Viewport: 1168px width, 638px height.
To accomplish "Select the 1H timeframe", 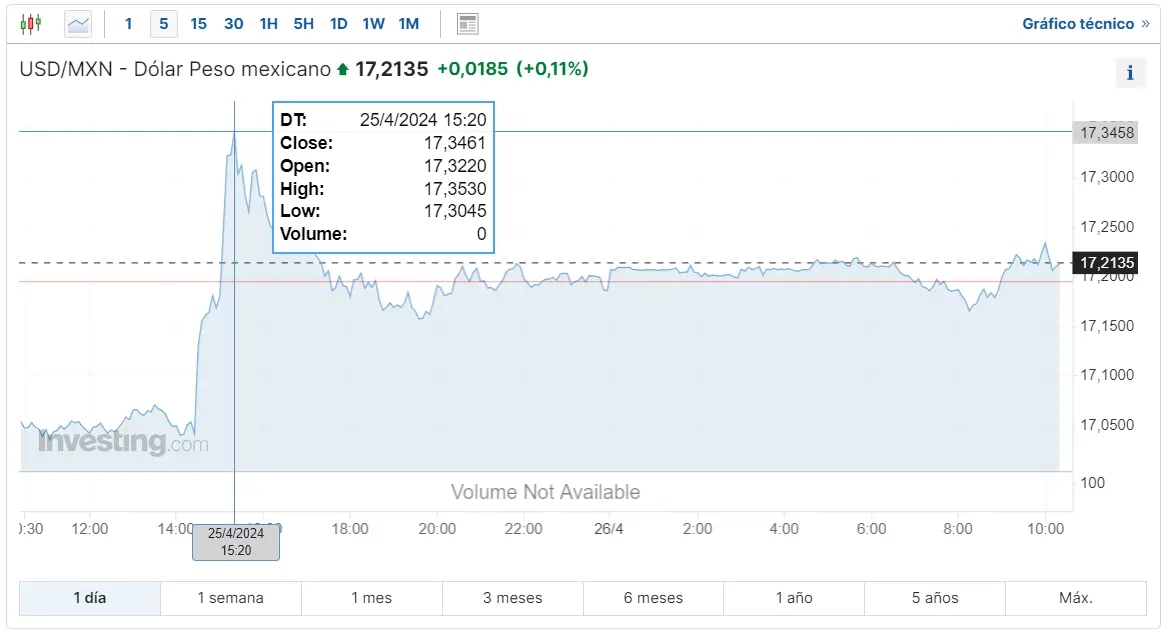I will point(268,23).
